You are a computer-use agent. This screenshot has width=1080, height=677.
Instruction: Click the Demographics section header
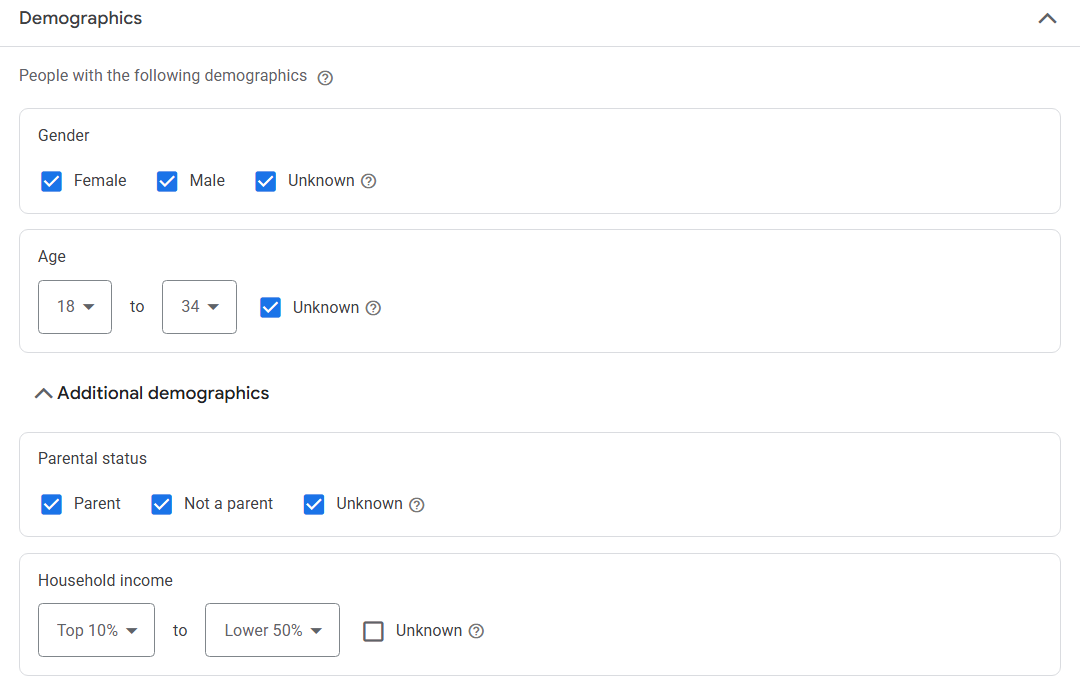tap(80, 18)
